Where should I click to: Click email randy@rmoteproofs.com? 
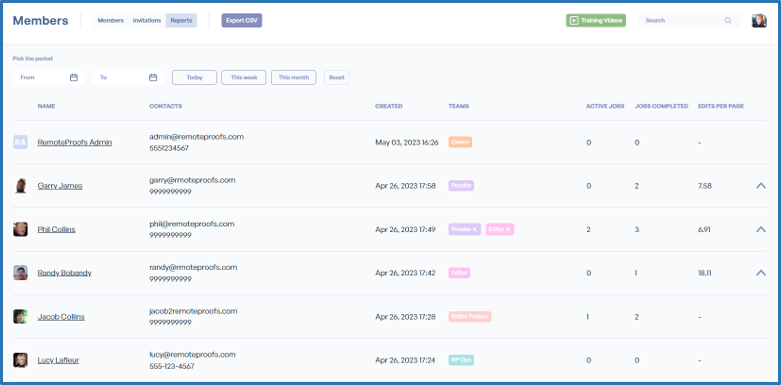pos(193,267)
